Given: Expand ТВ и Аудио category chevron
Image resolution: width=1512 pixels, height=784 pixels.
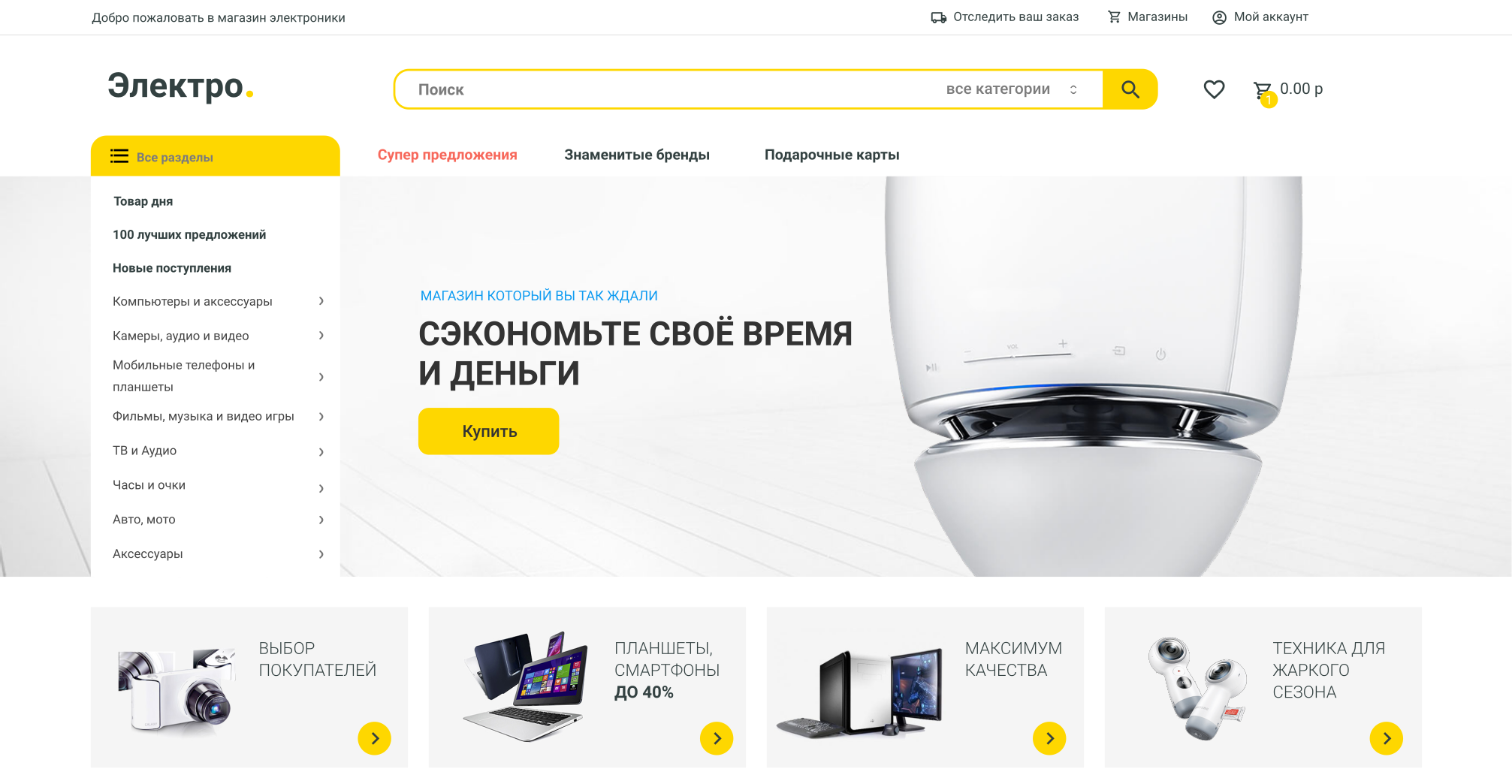Looking at the screenshot, I should click(x=321, y=451).
